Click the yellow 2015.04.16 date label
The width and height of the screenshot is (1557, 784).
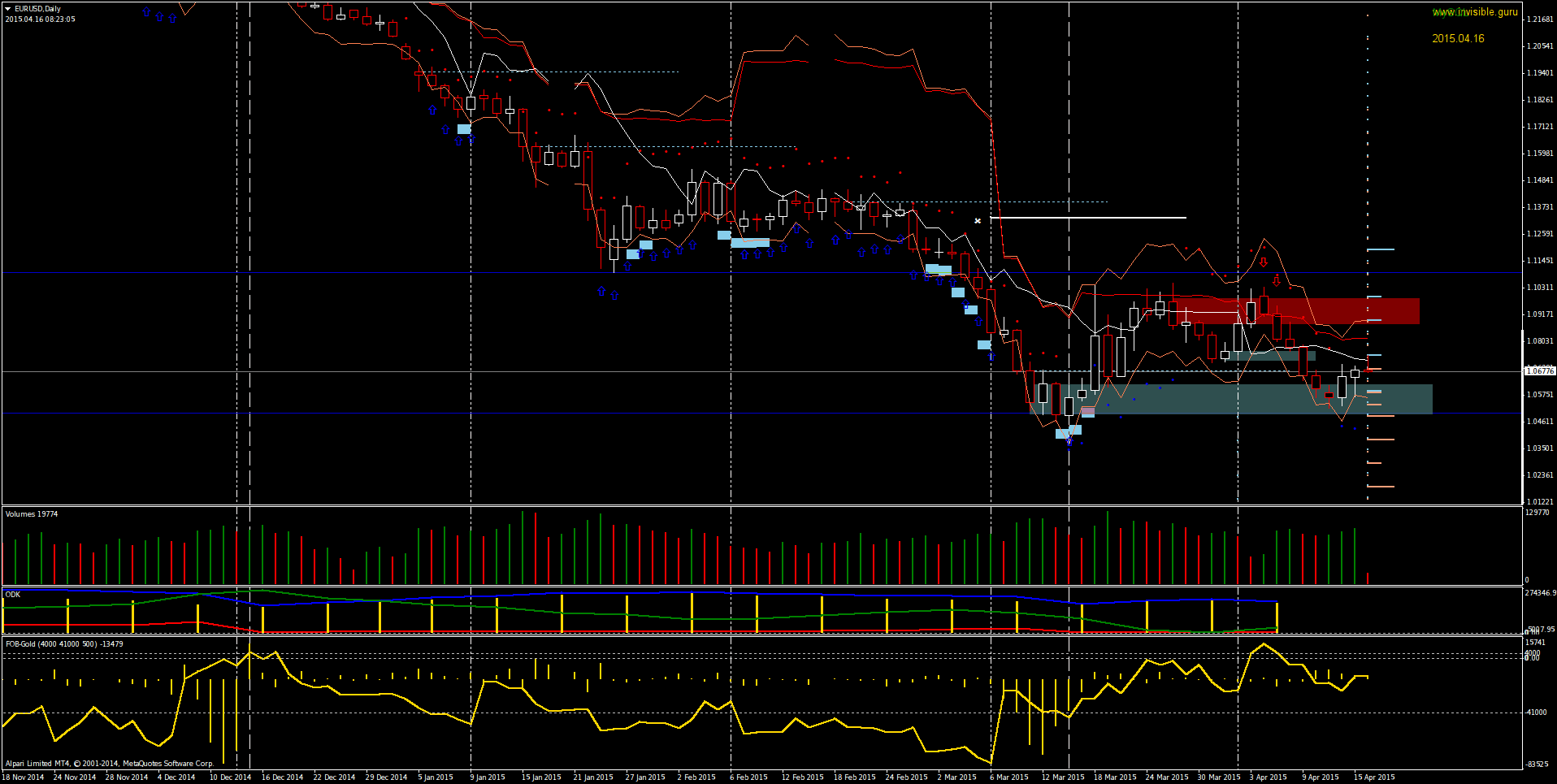pyautogui.click(x=1458, y=38)
